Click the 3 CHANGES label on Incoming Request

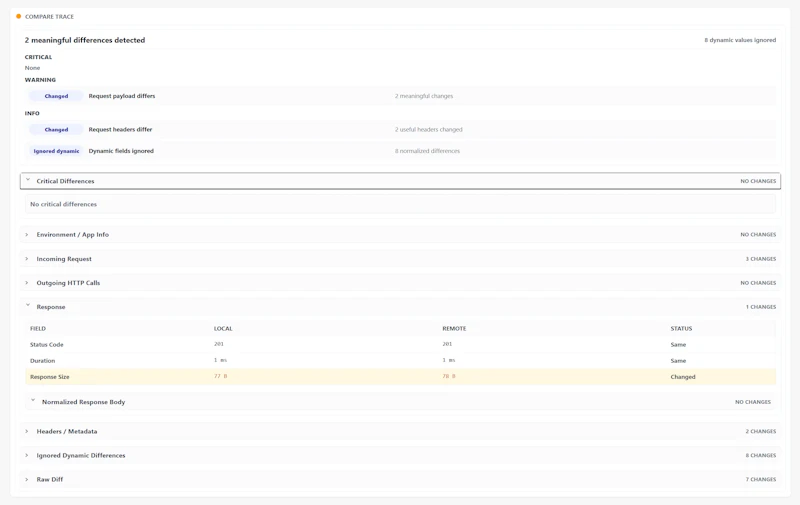(761, 259)
